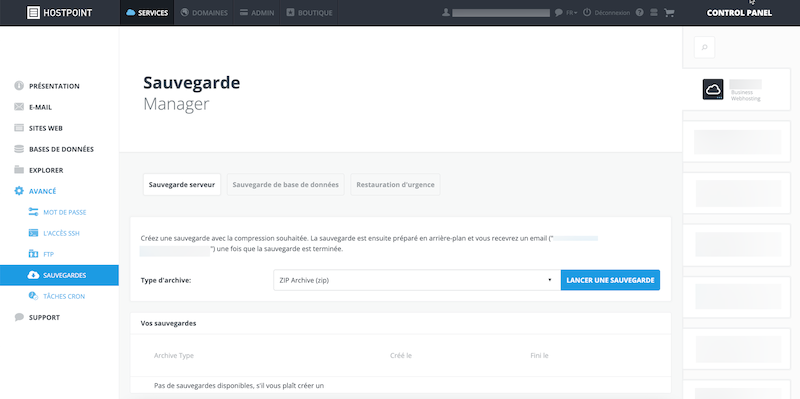Click the Hostpoint logo
Screen dimensions: 800x399
pos(59,13)
